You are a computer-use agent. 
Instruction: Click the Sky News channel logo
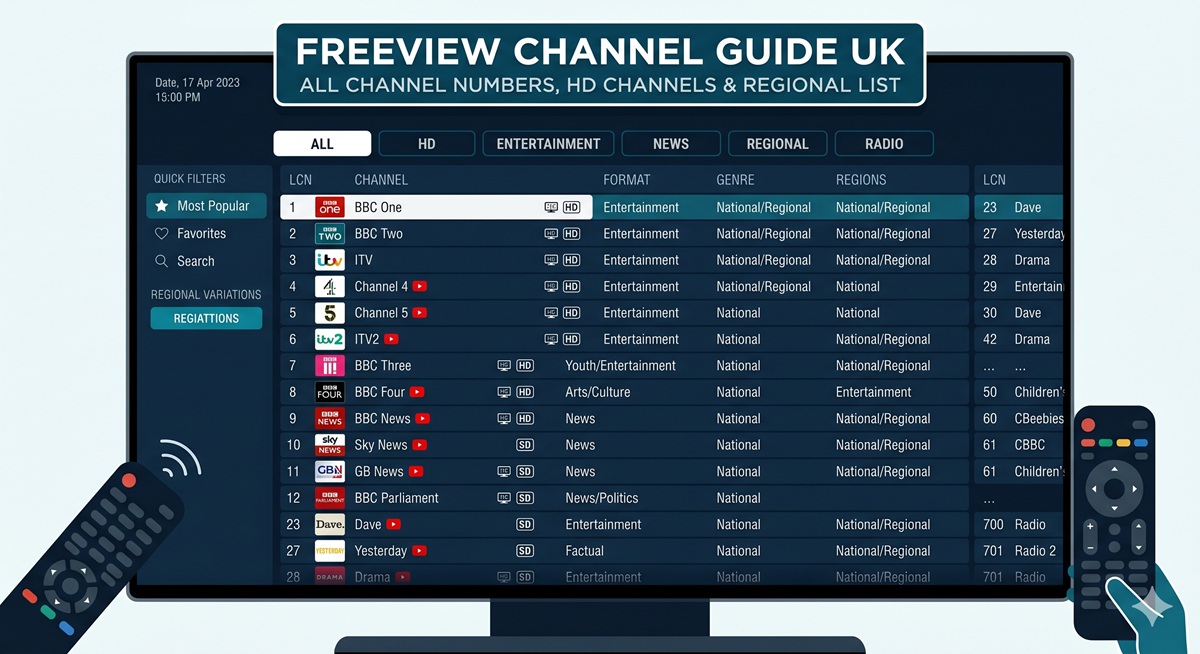(330, 445)
